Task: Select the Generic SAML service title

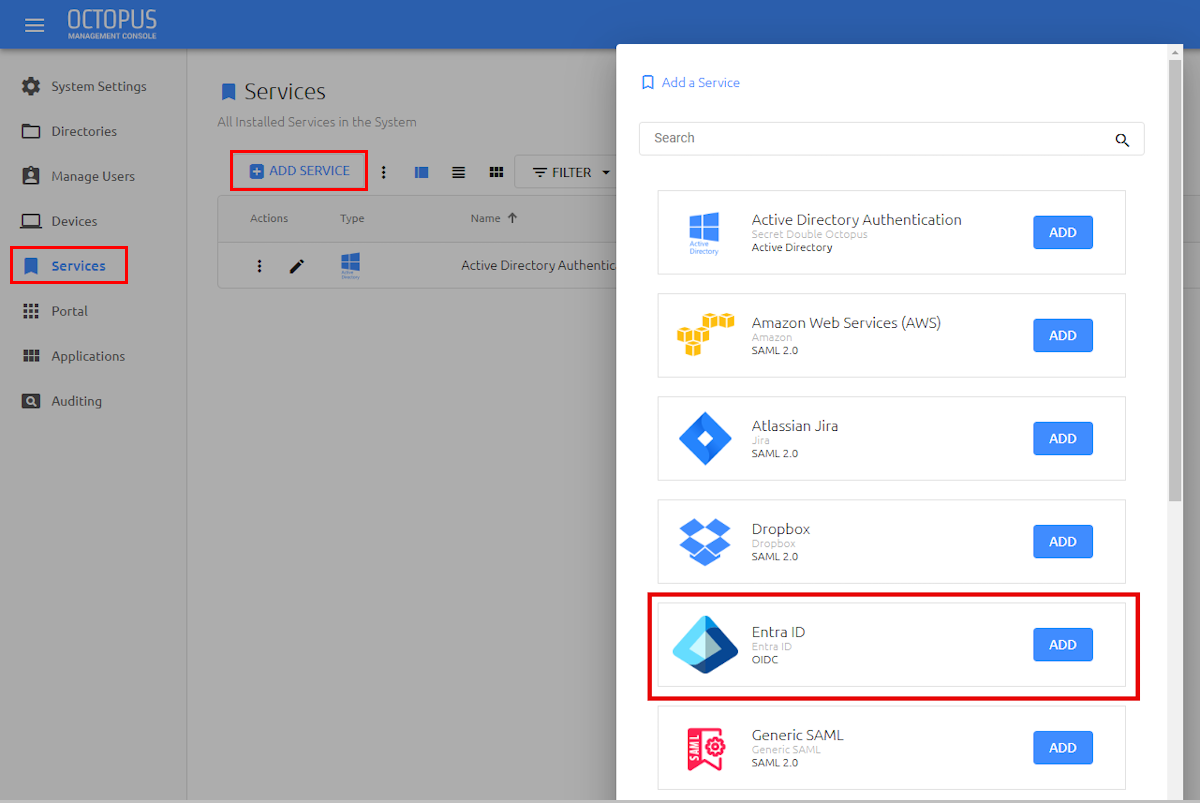Action: [x=798, y=735]
